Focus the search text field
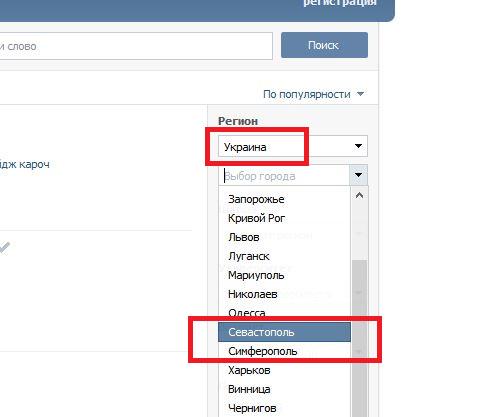Screen dimensions: 486x417 [136, 46]
